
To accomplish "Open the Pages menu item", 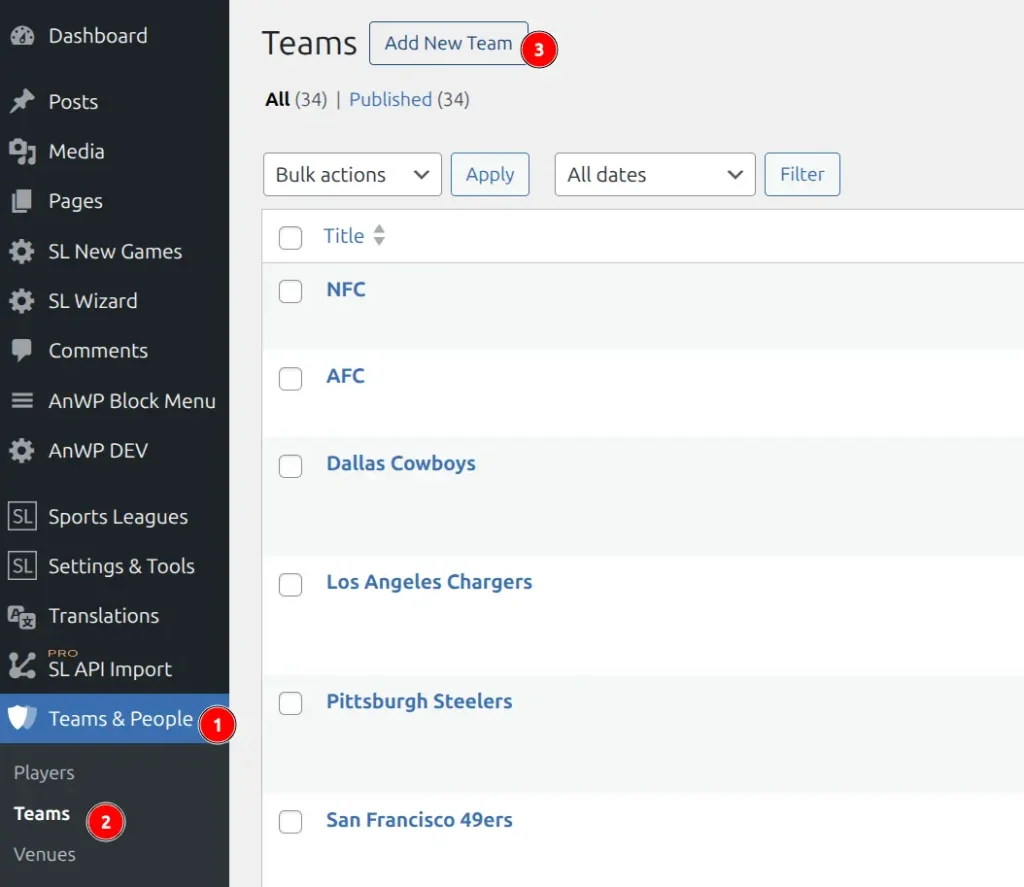I will 76,201.
